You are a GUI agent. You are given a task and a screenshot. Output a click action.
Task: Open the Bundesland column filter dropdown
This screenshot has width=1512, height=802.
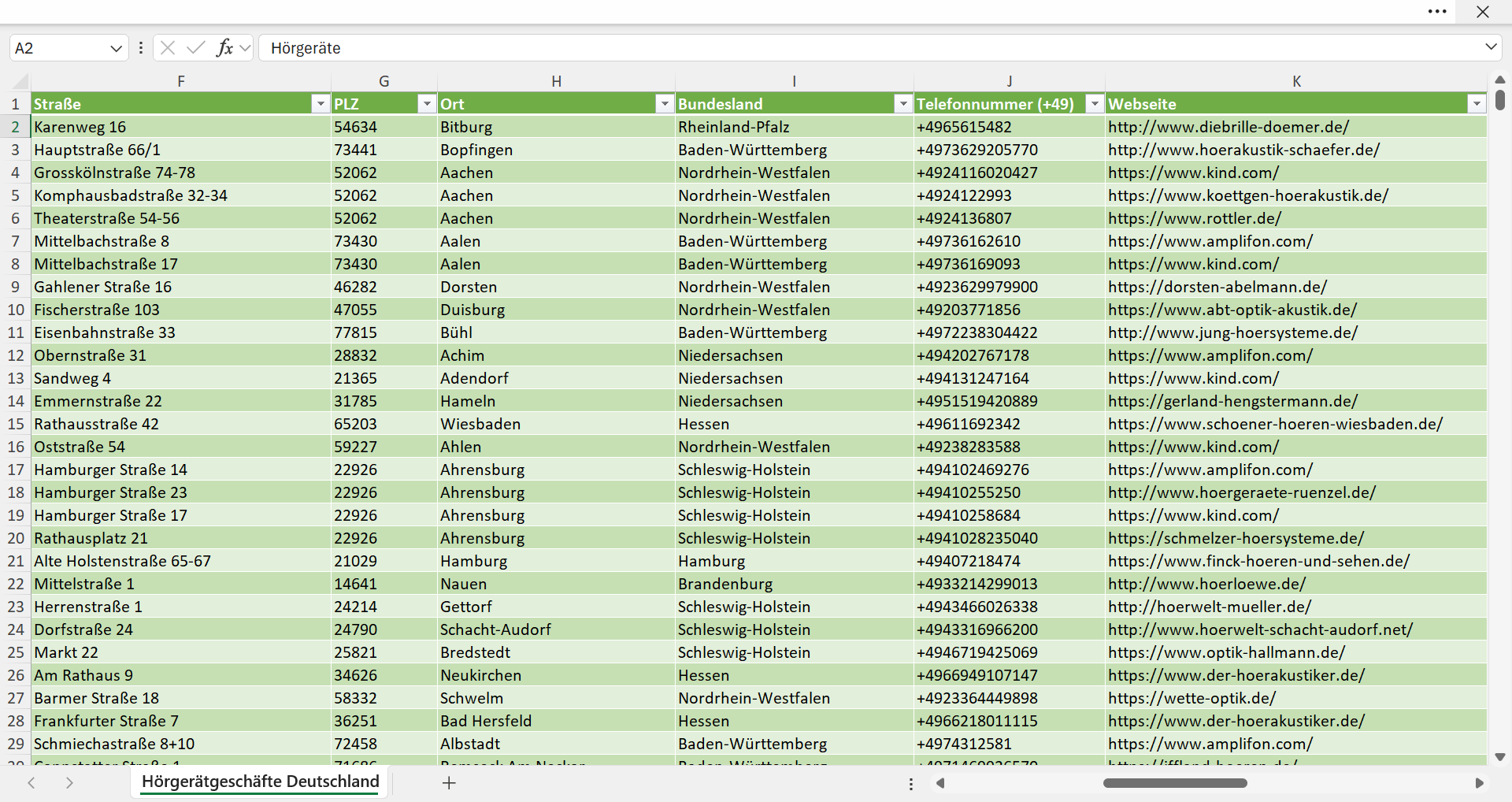[x=902, y=104]
